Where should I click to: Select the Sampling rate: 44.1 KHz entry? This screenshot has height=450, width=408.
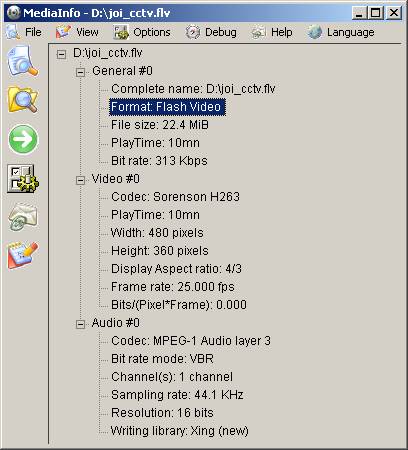click(177, 395)
